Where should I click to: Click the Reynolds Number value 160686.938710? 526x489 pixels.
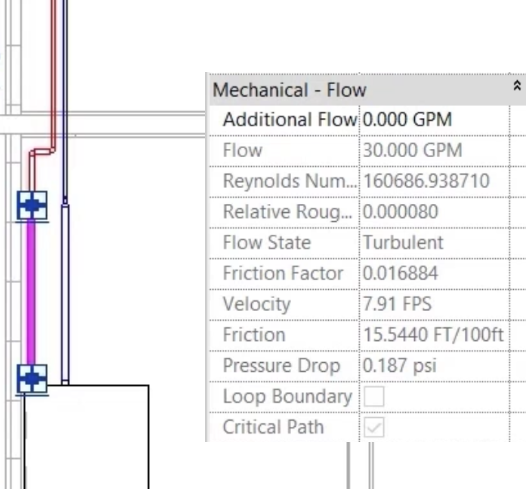(x=426, y=181)
